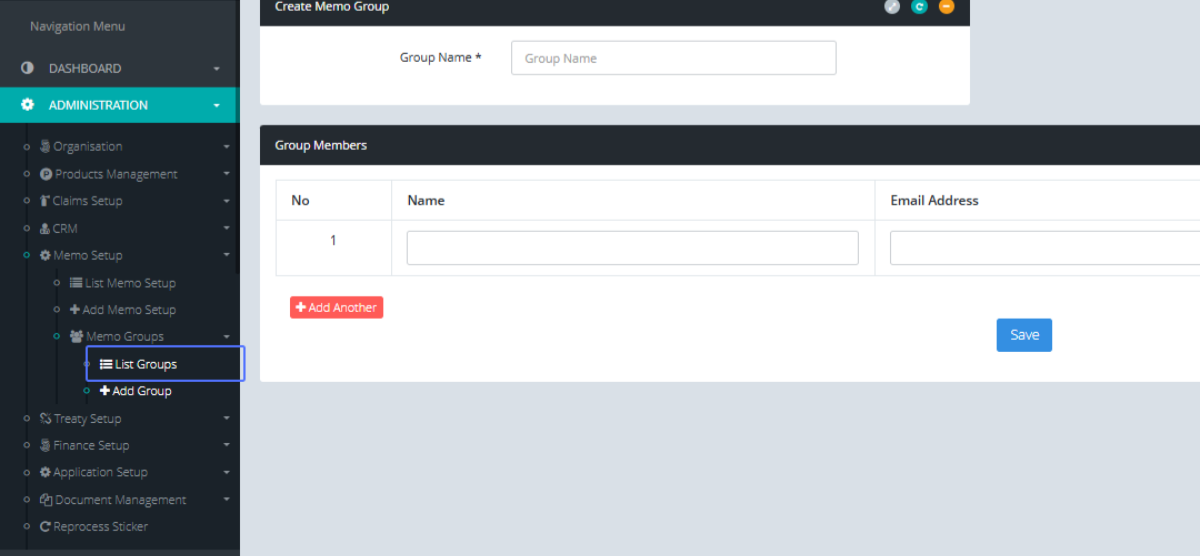Click the Administration gear icon
The width and height of the screenshot is (1200, 556).
click(27, 105)
